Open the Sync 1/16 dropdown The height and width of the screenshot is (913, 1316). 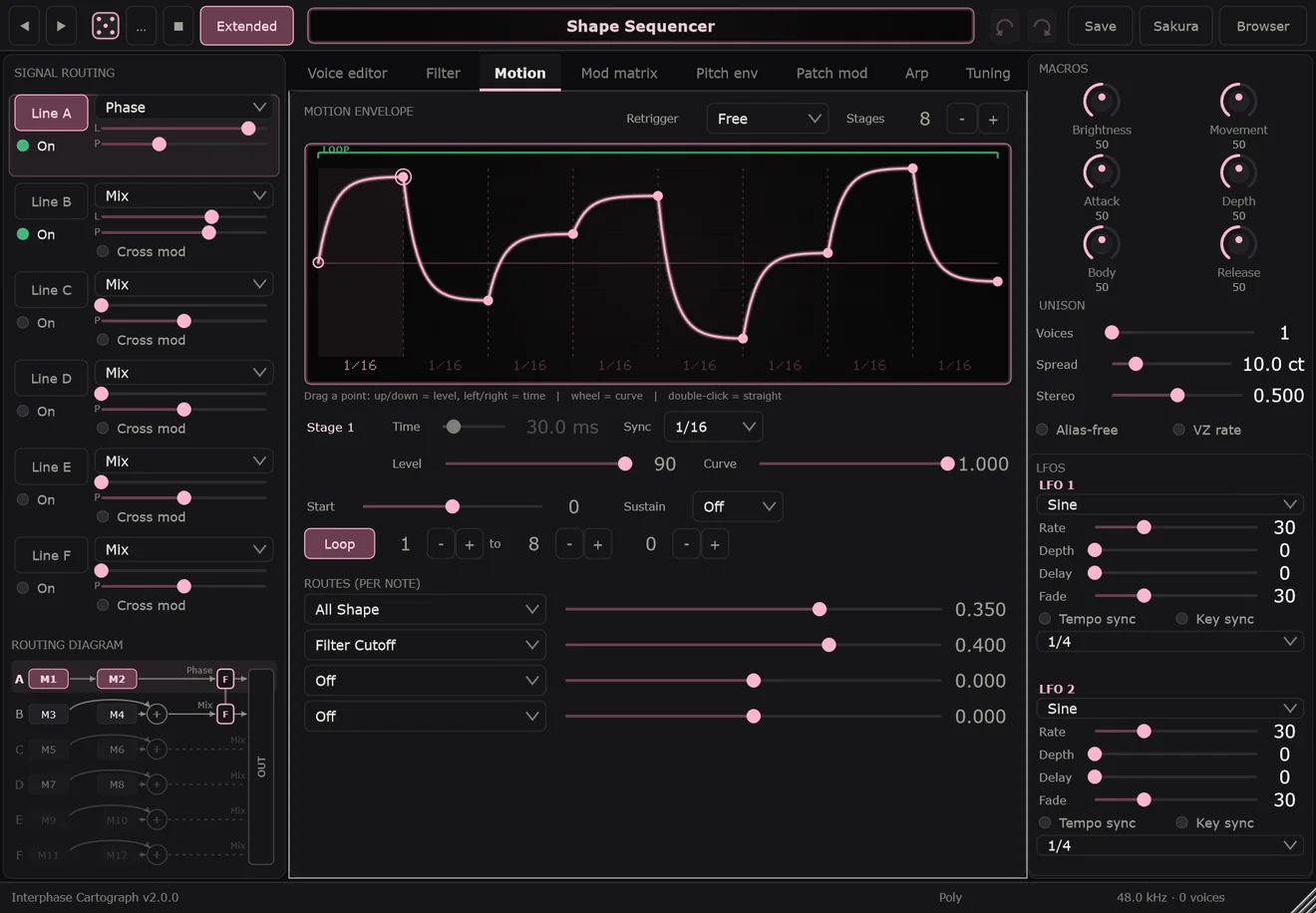pos(713,427)
